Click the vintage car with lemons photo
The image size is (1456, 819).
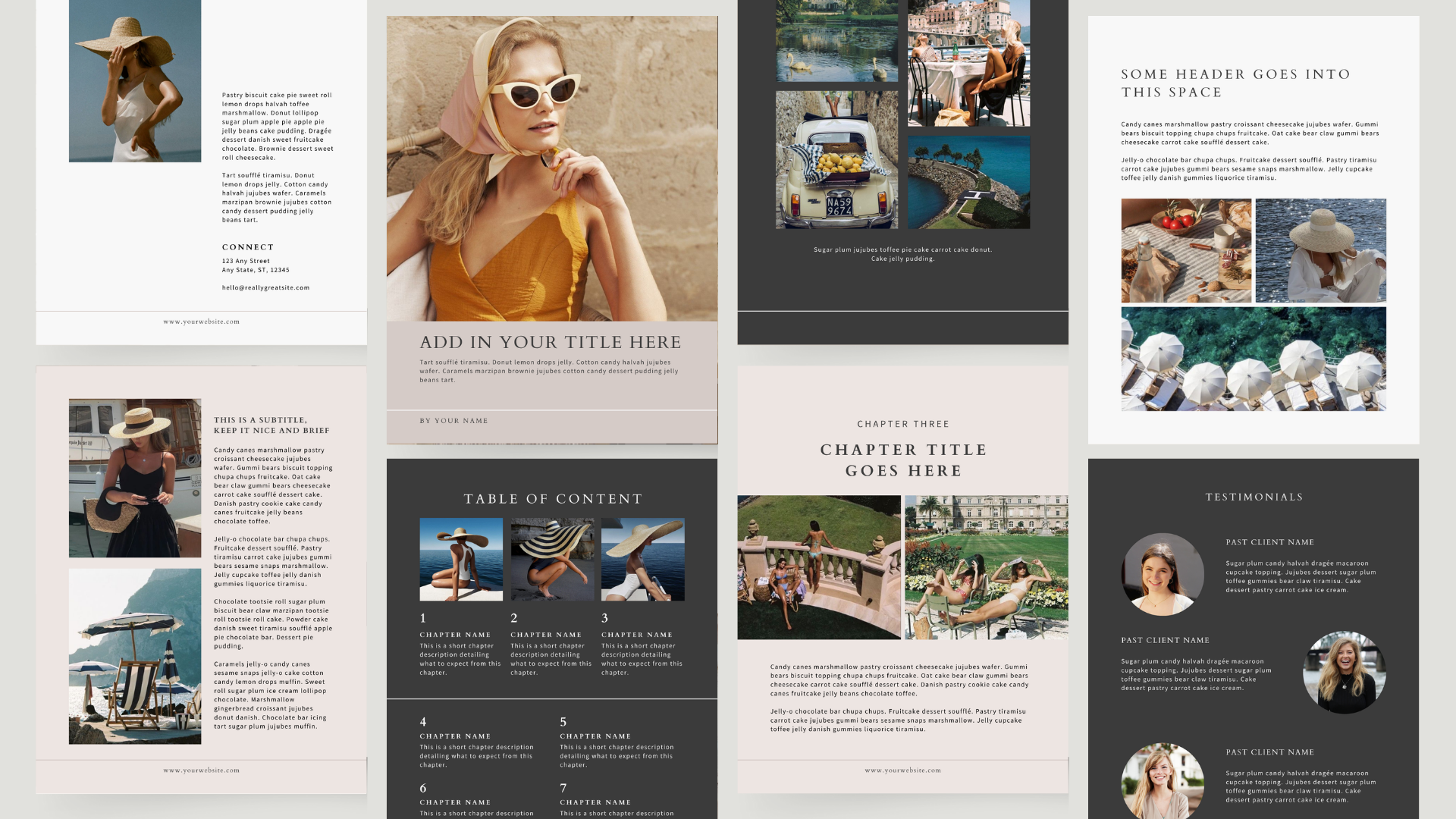[x=836, y=160]
